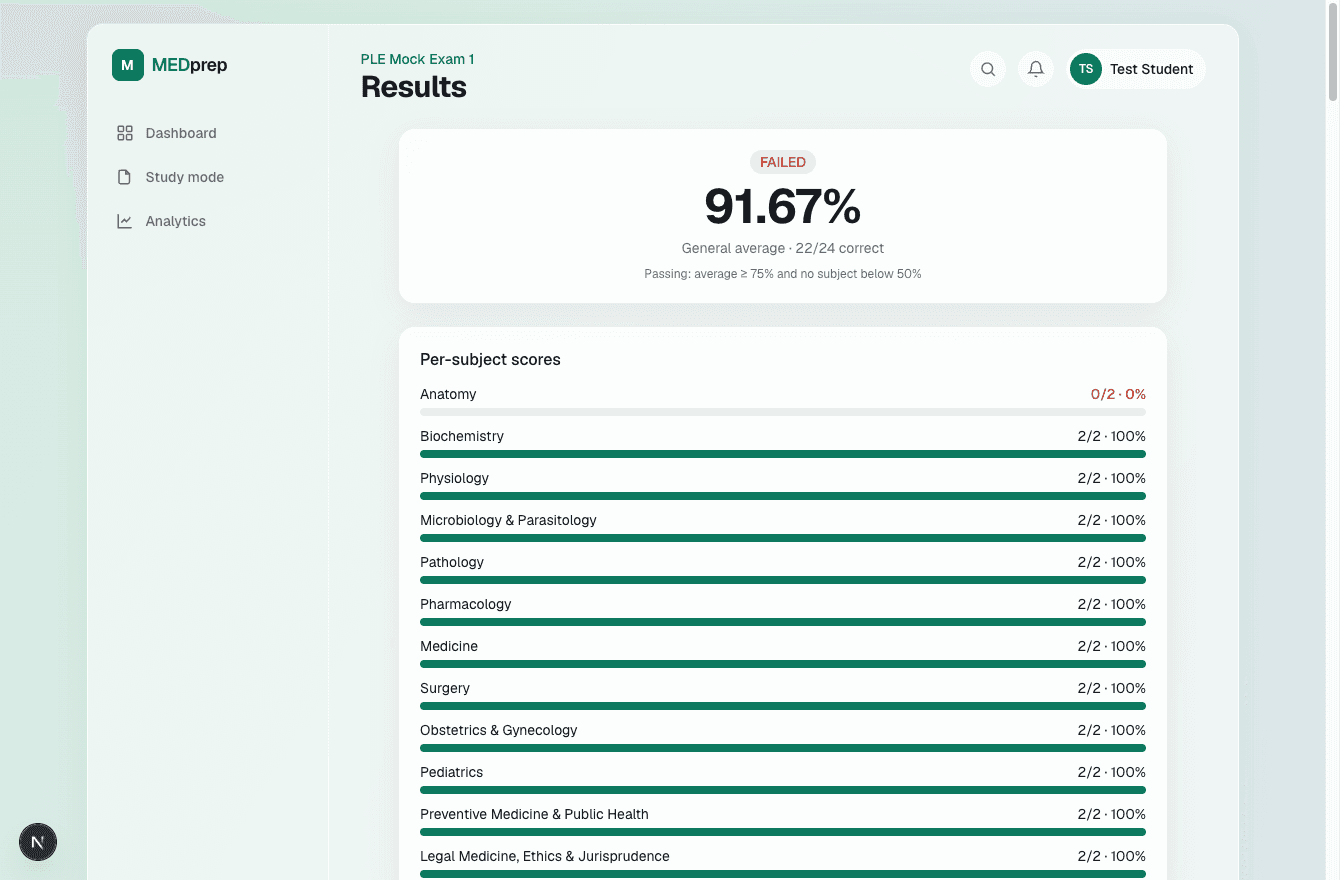Open search with the magnifier icon

click(x=988, y=69)
